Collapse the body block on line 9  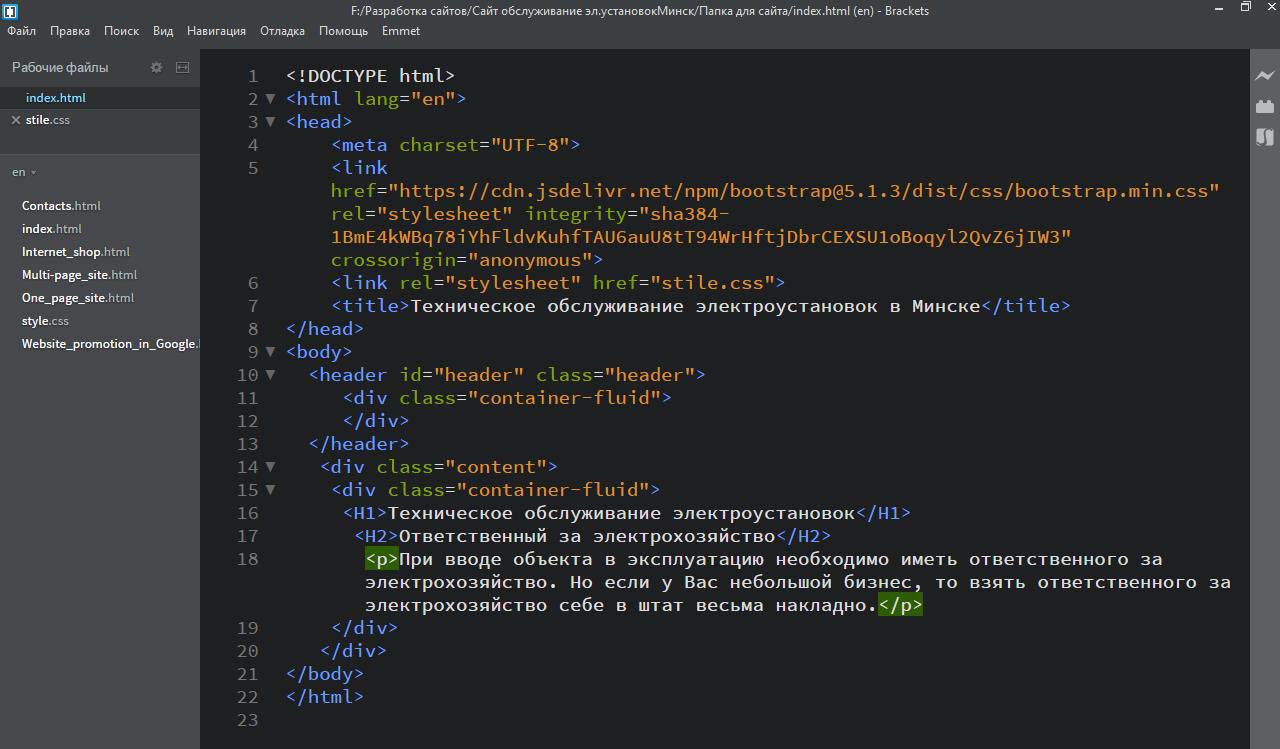tap(270, 351)
